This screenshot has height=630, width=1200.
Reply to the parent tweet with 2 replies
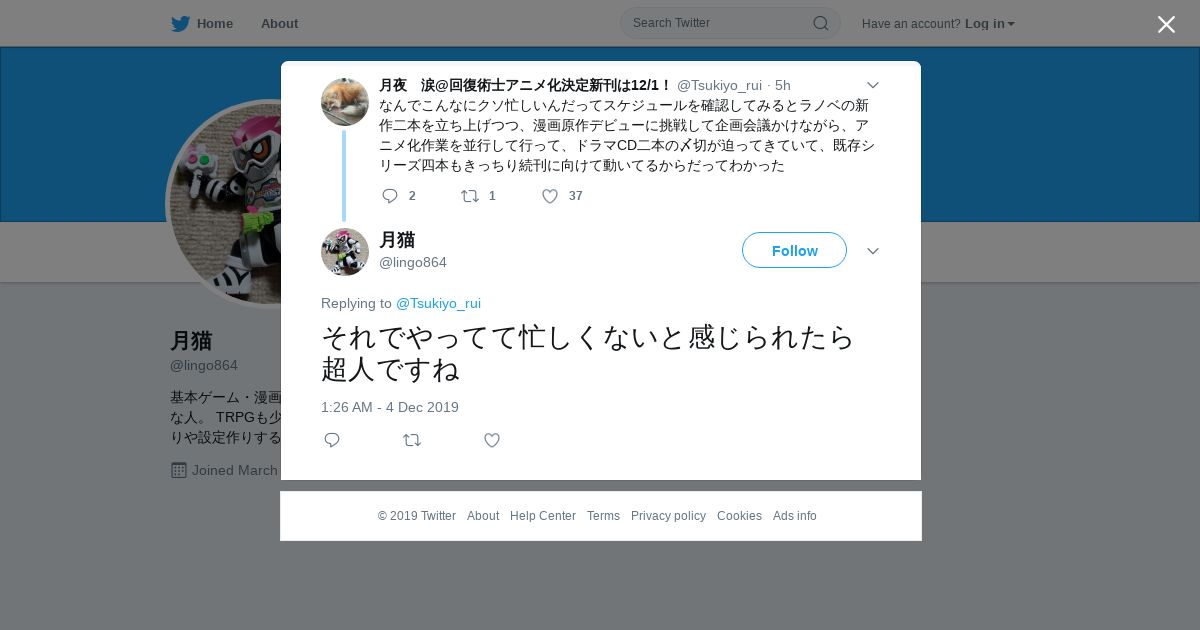point(390,196)
